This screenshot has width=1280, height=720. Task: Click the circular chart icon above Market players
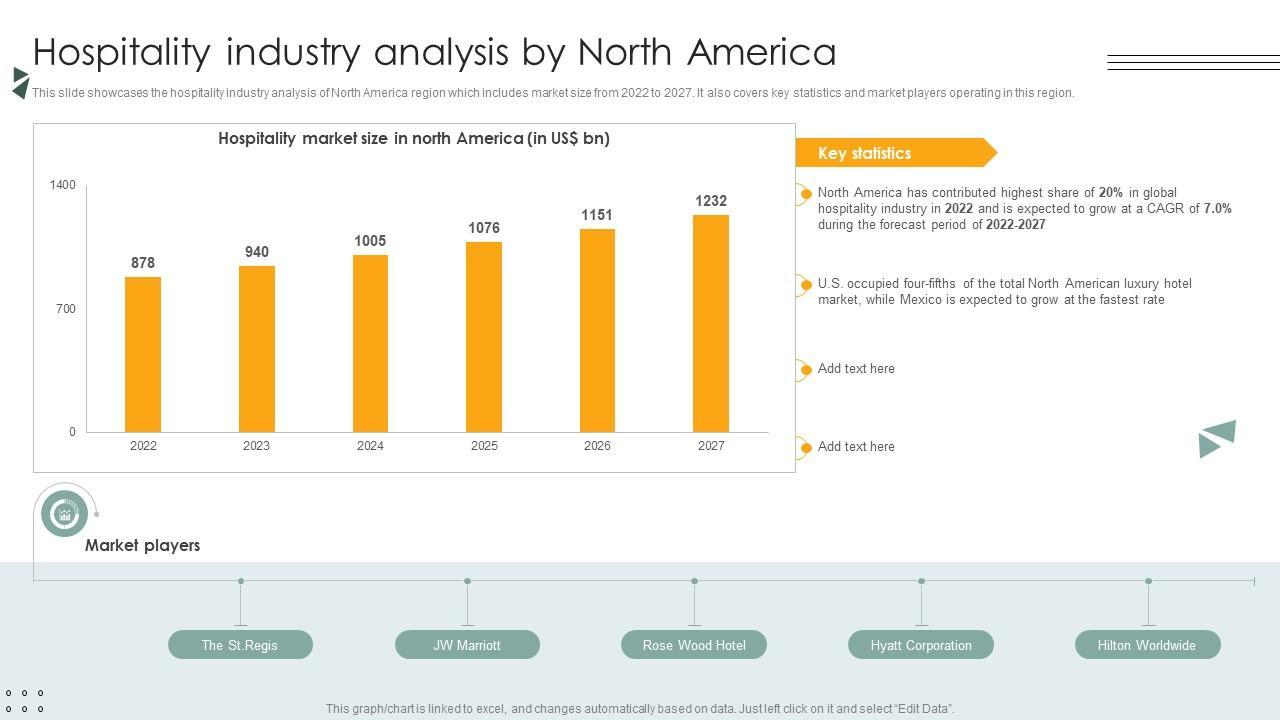[65, 514]
